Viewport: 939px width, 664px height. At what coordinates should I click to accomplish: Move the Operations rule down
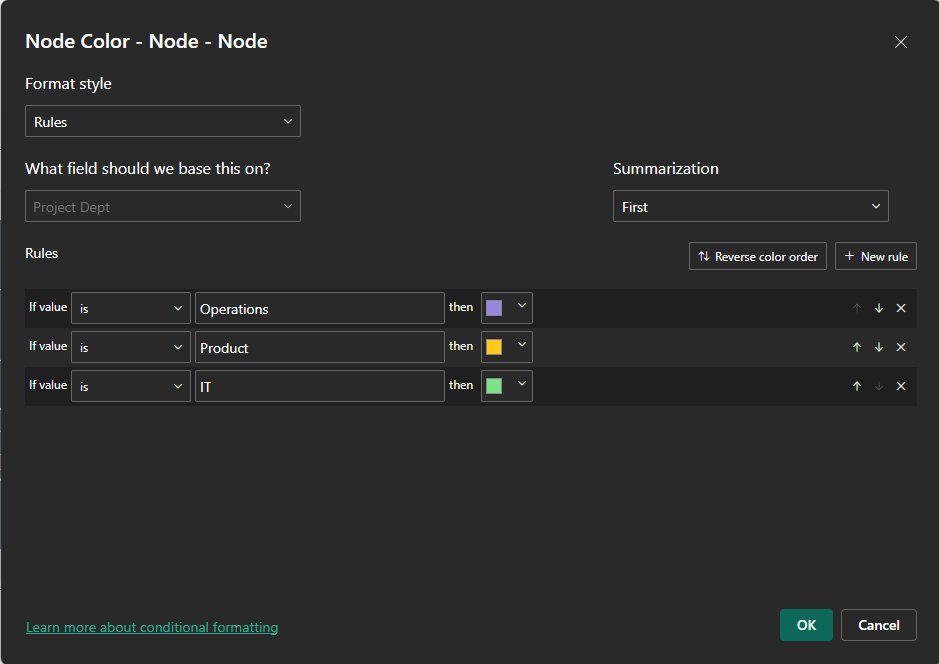pos(879,308)
